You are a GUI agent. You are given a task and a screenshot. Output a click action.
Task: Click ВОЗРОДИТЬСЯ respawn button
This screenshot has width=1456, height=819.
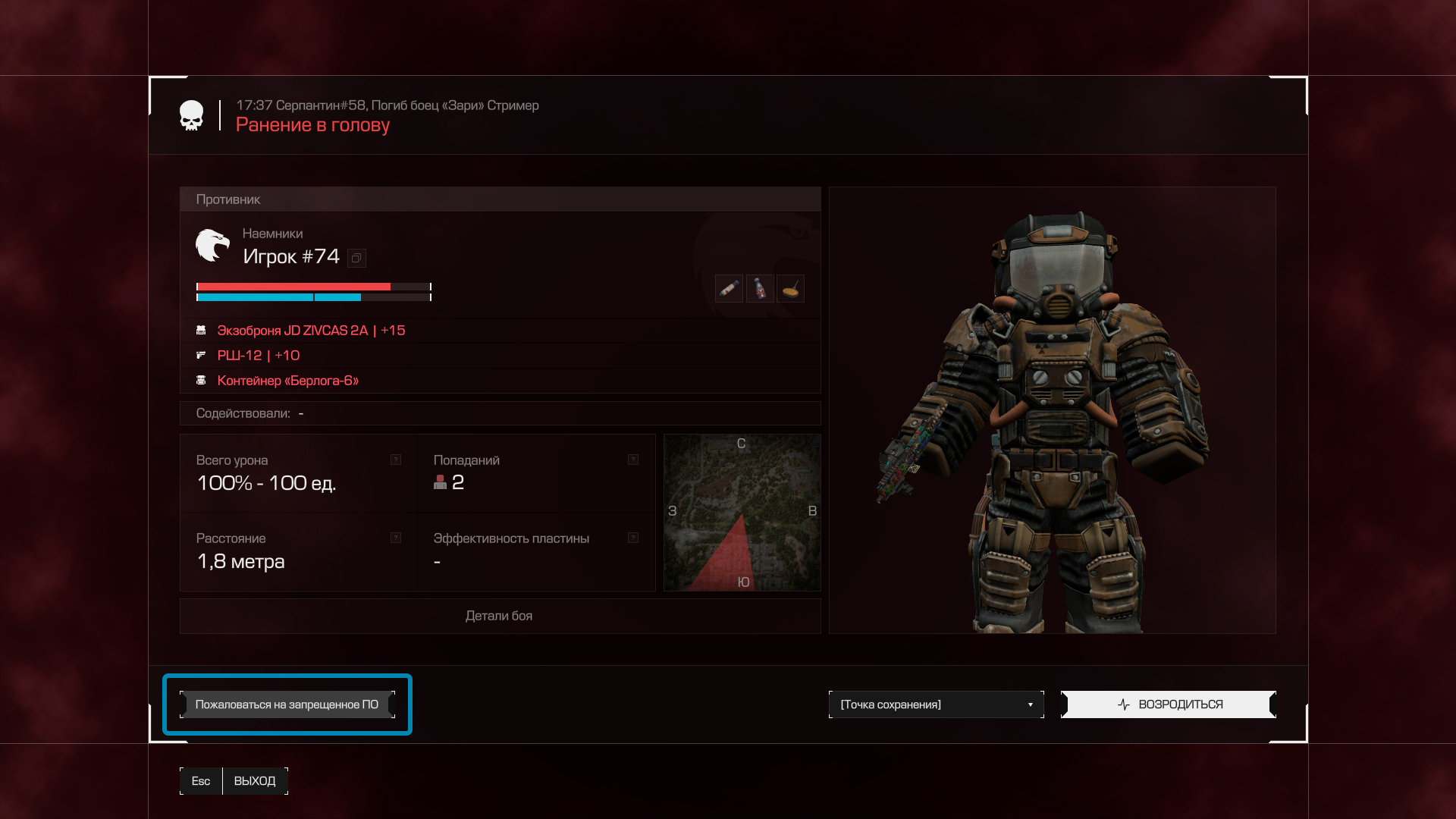point(1169,704)
